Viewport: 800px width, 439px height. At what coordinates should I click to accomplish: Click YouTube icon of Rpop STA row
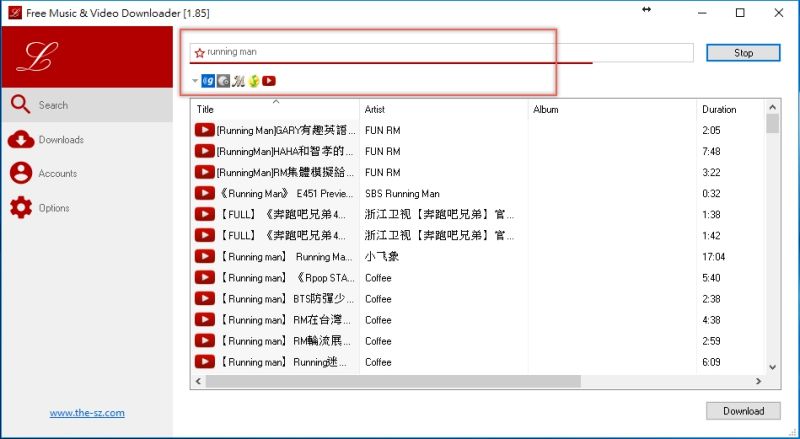coord(205,277)
